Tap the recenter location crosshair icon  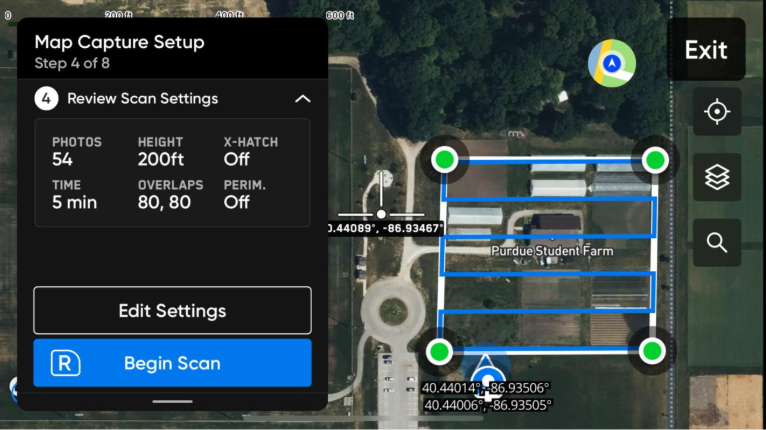point(717,112)
